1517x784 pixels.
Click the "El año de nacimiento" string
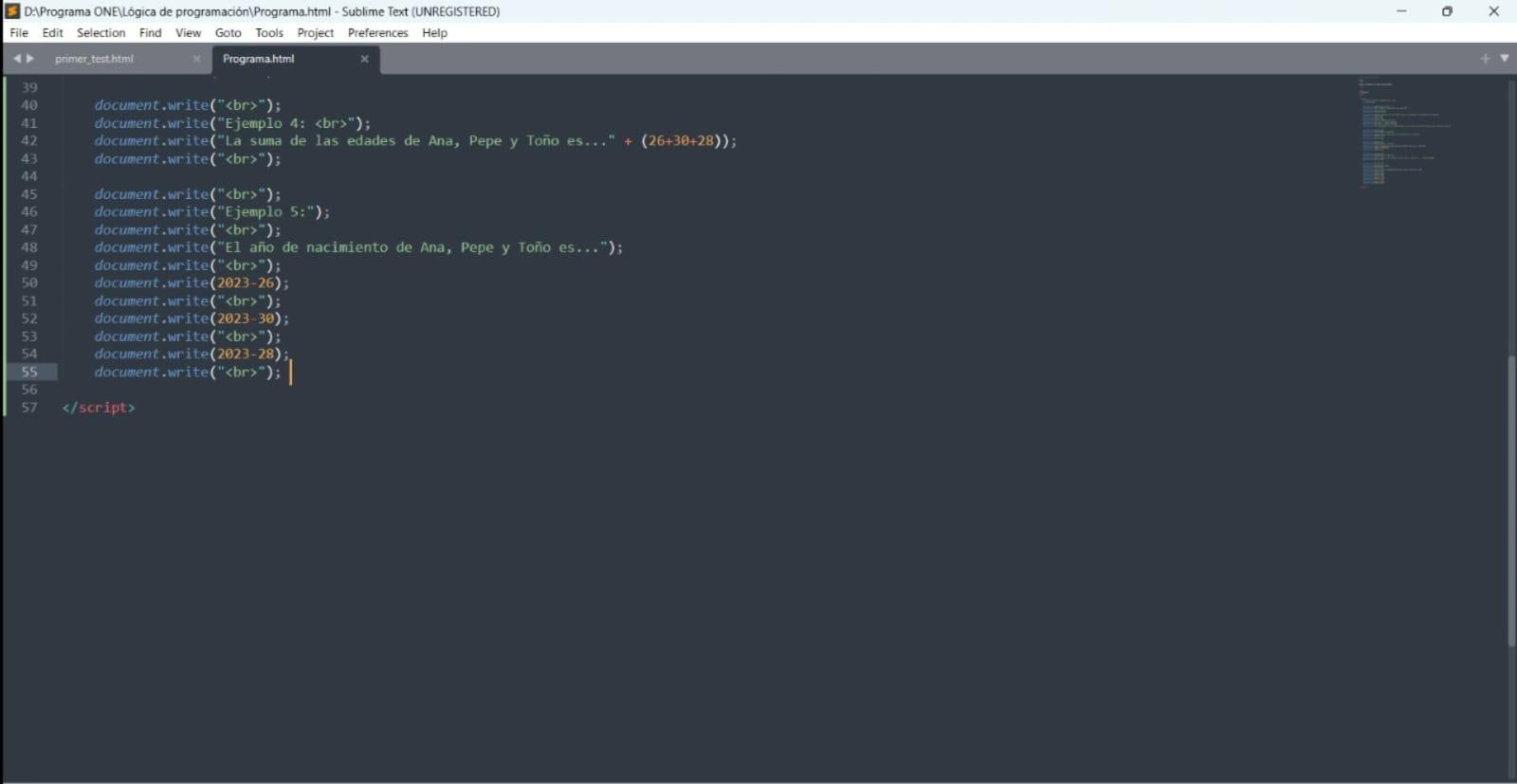(x=412, y=247)
